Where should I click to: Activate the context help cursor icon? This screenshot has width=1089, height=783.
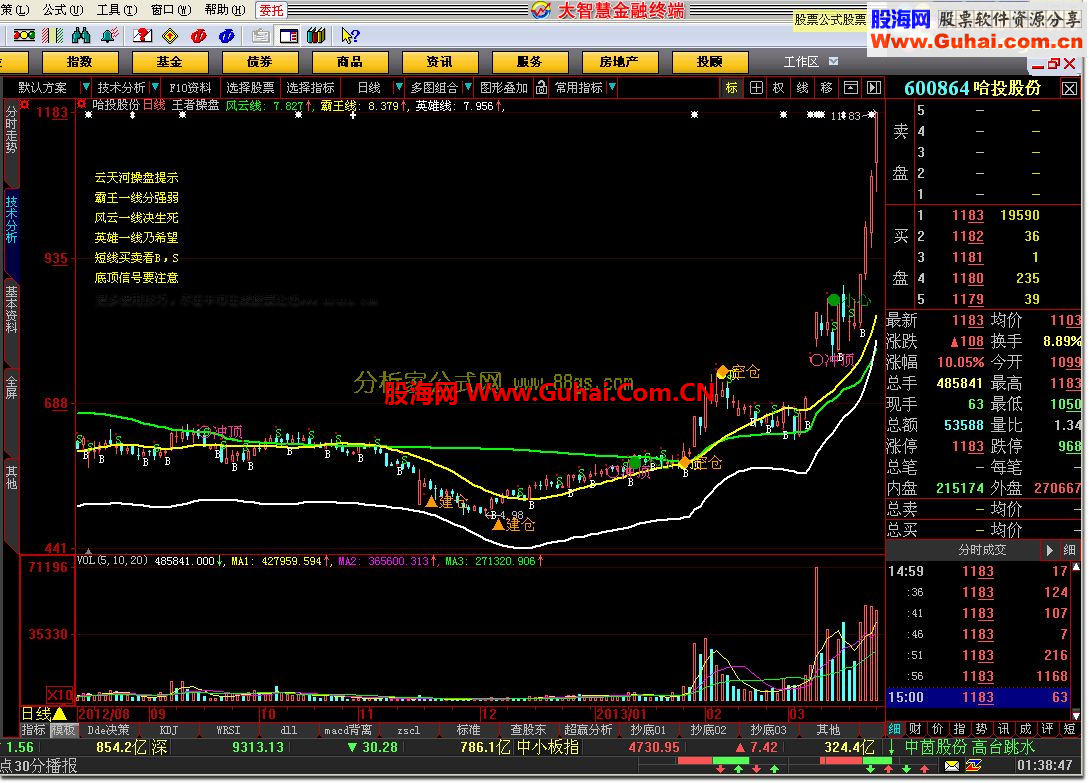tap(350, 35)
